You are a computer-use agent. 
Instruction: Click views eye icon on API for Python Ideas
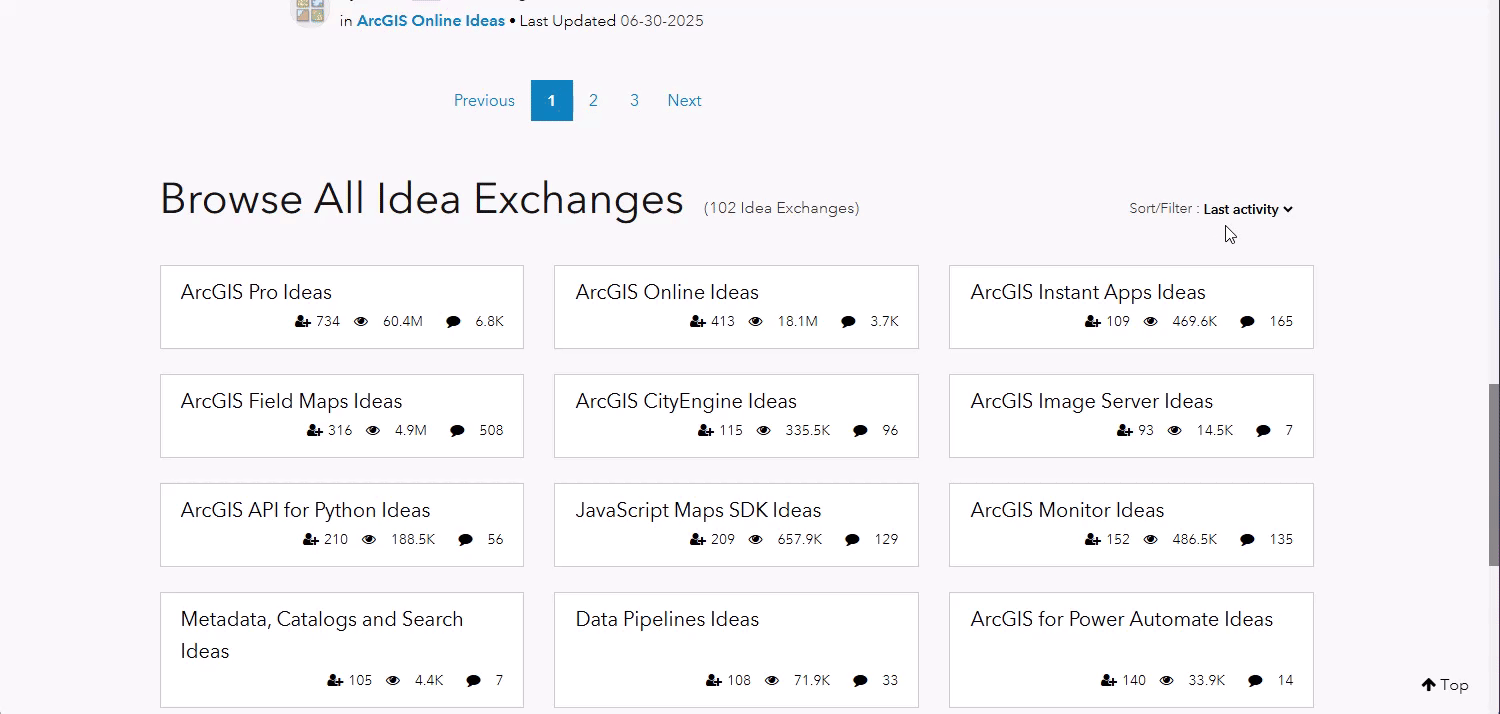369,540
